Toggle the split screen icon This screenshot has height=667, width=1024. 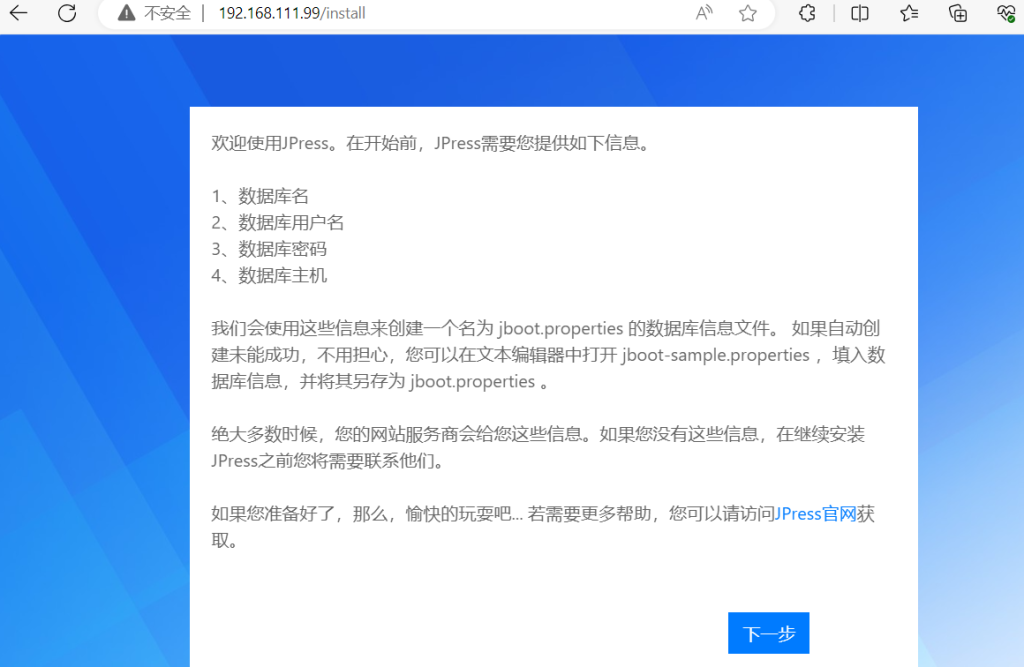pyautogui.click(x=859, y=13)
